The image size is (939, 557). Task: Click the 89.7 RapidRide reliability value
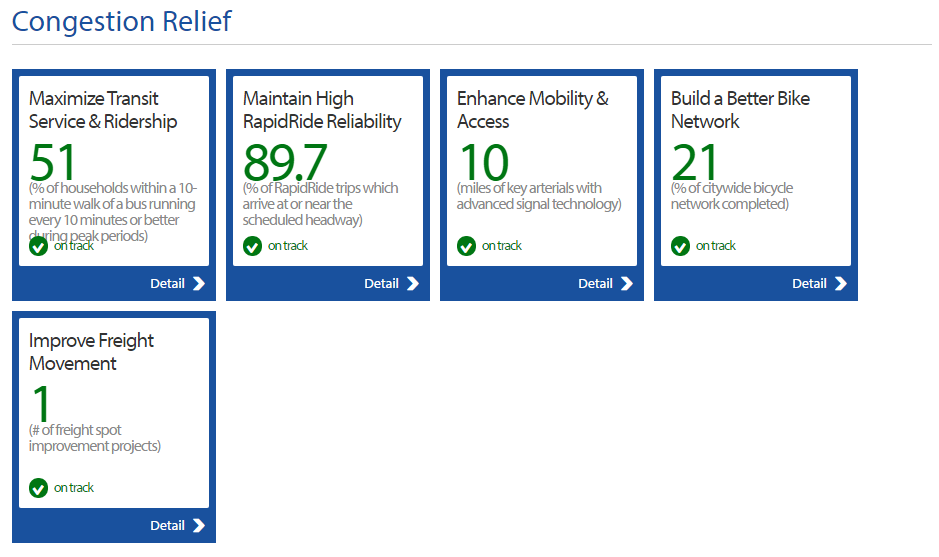284,161
